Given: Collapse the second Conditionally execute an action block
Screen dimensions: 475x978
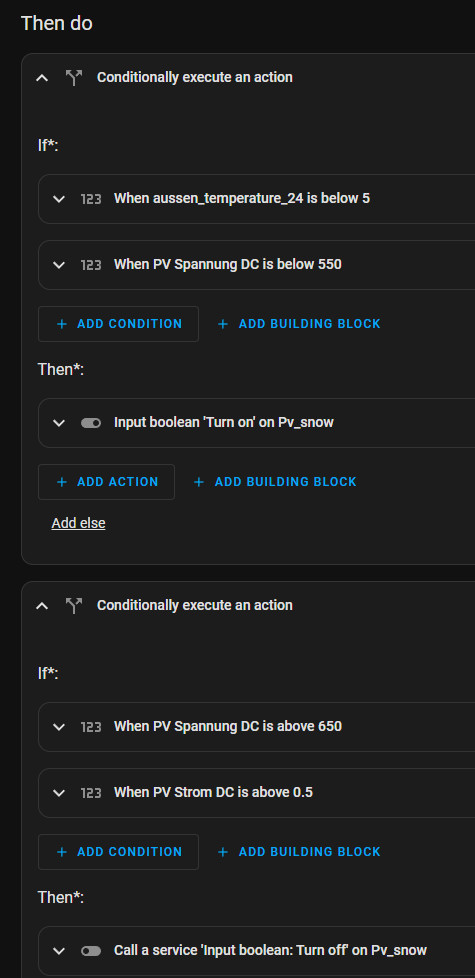Looking at the screenshot, I should pos(42,606).
